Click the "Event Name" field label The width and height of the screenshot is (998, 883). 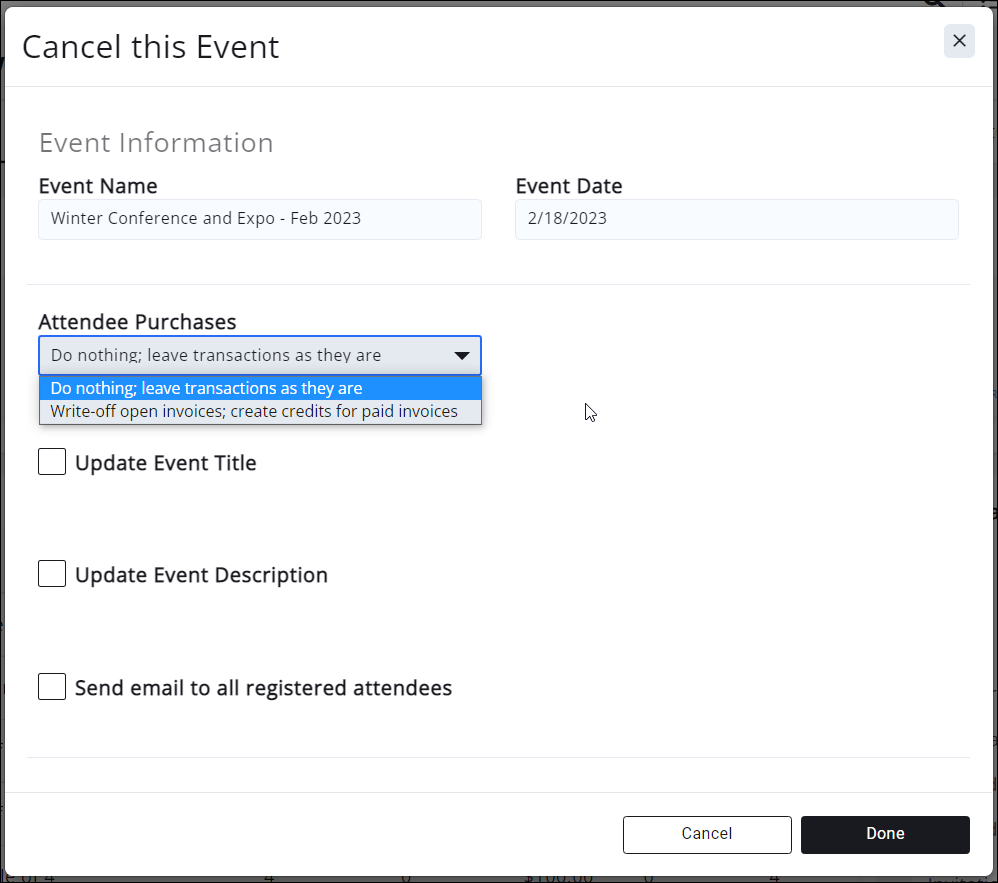98,186
